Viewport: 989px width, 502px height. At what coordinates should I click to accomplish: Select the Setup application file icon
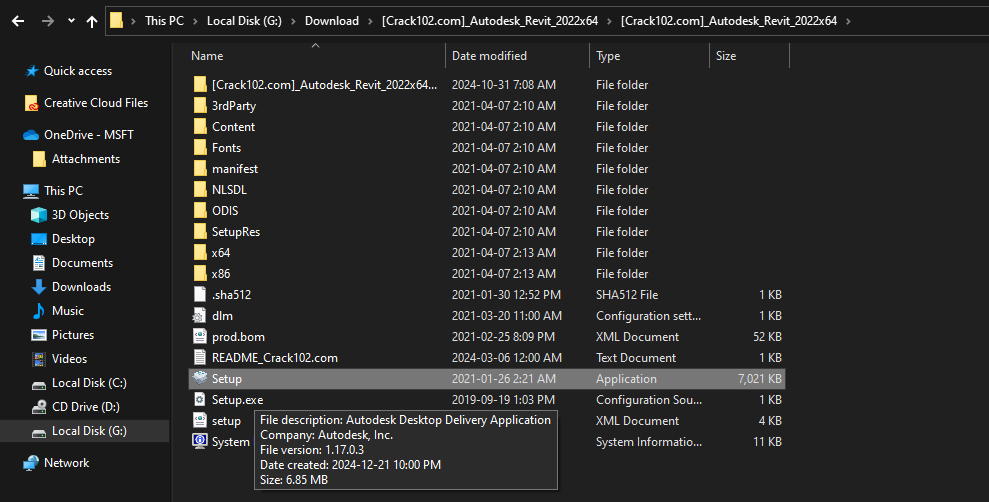(x=200, y=379)
